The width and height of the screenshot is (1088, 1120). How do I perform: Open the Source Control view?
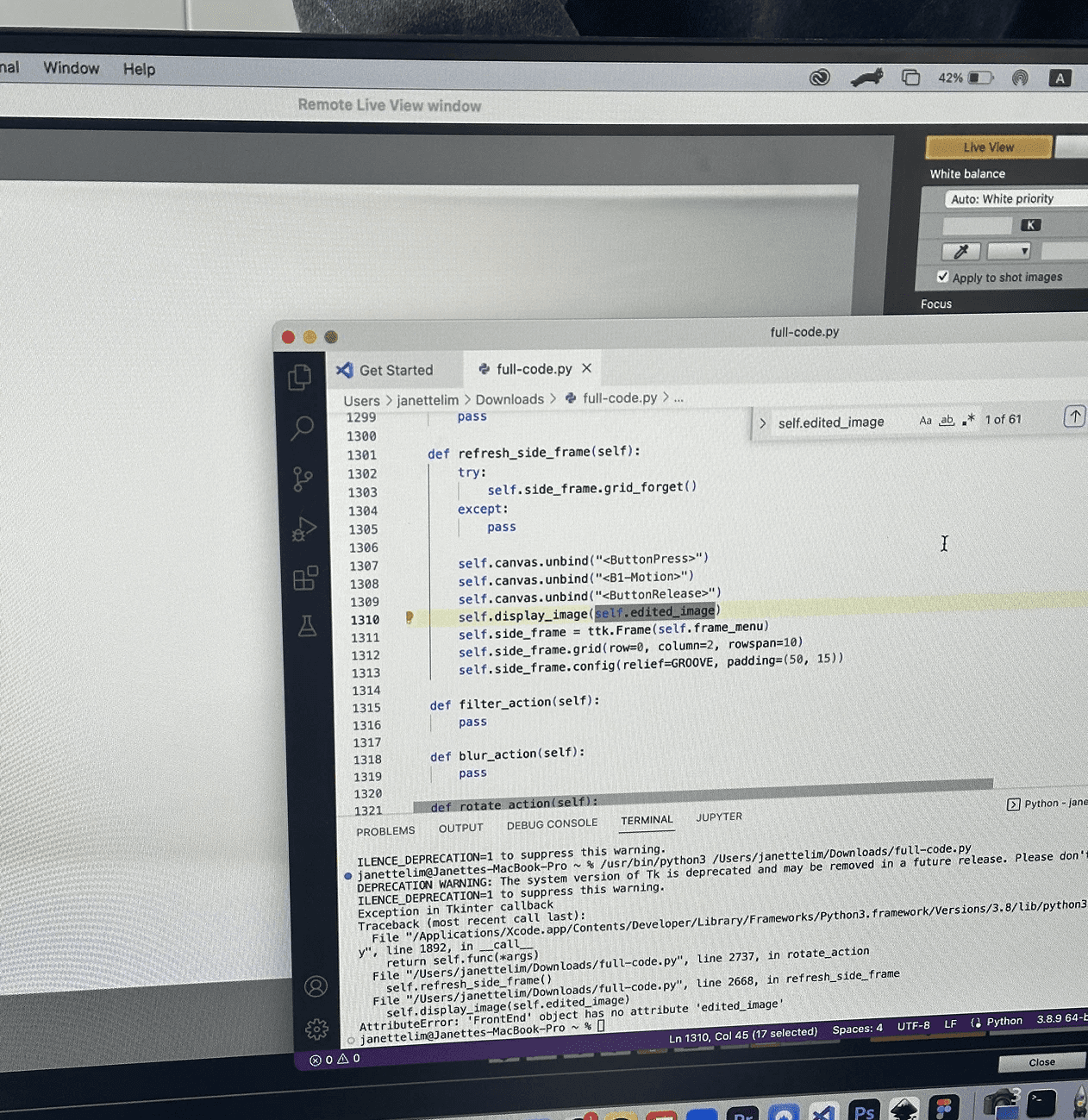[x=303, y=479]
